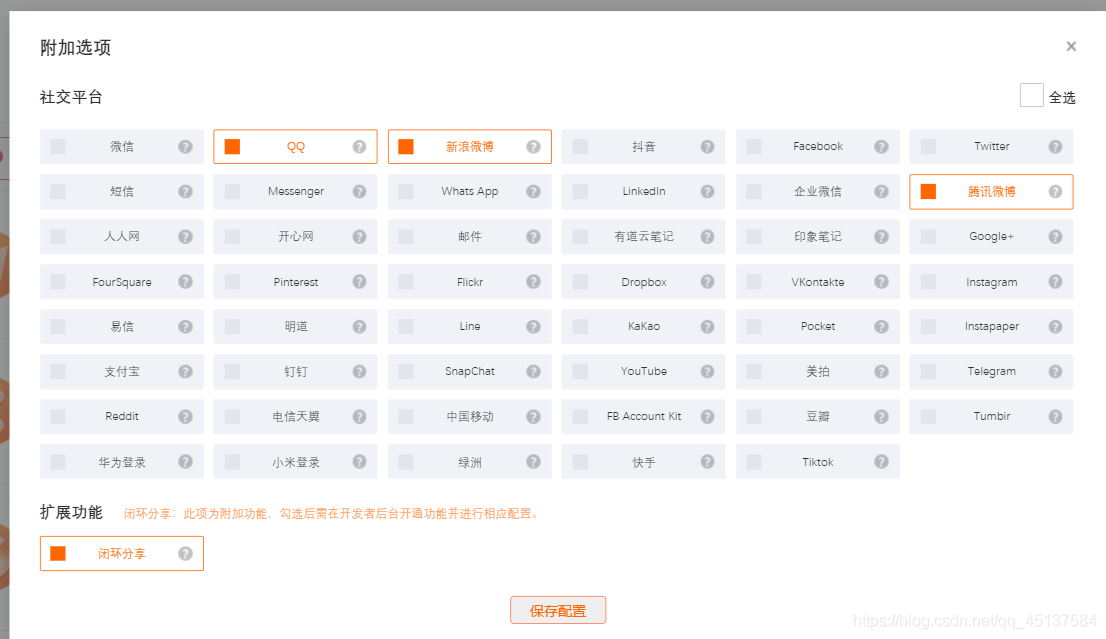View help for 企业微信
This screenshot has width=1106, height=639.
click(x=881, y=191)
